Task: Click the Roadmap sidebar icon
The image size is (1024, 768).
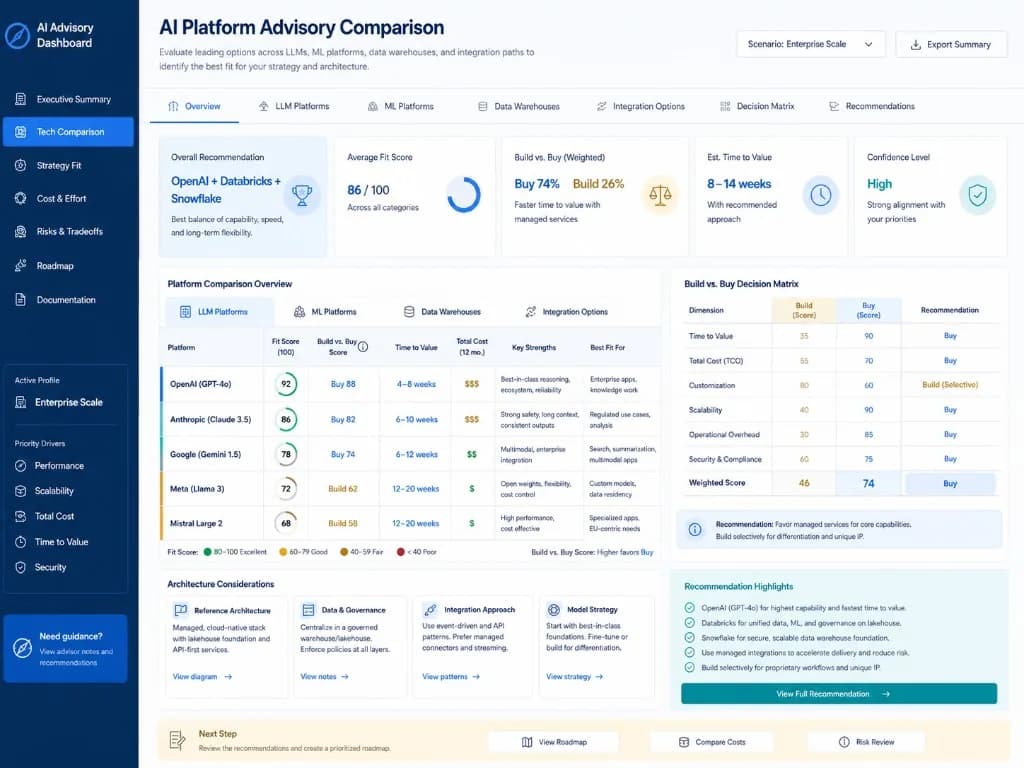Action: tap(21, 266)
